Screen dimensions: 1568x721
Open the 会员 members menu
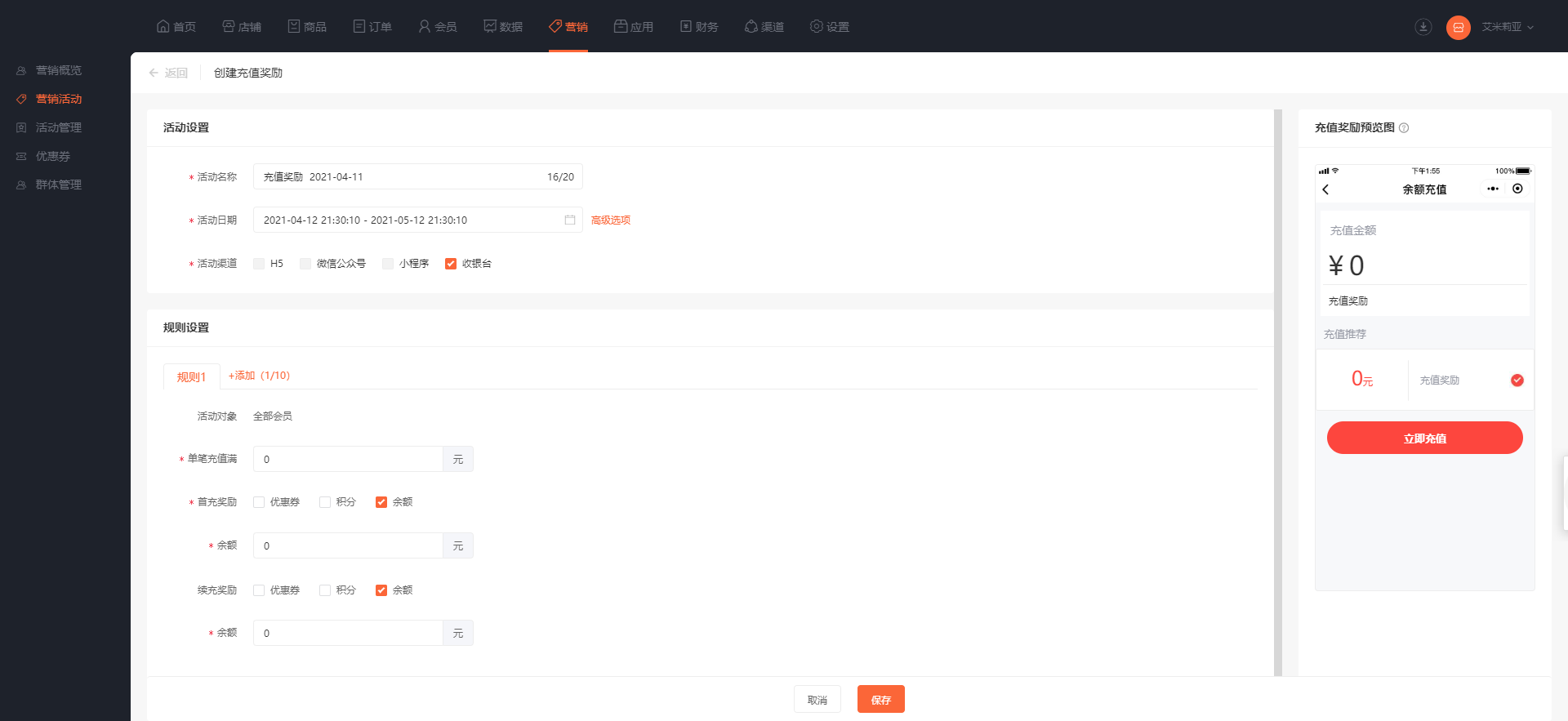coord(438,26)
